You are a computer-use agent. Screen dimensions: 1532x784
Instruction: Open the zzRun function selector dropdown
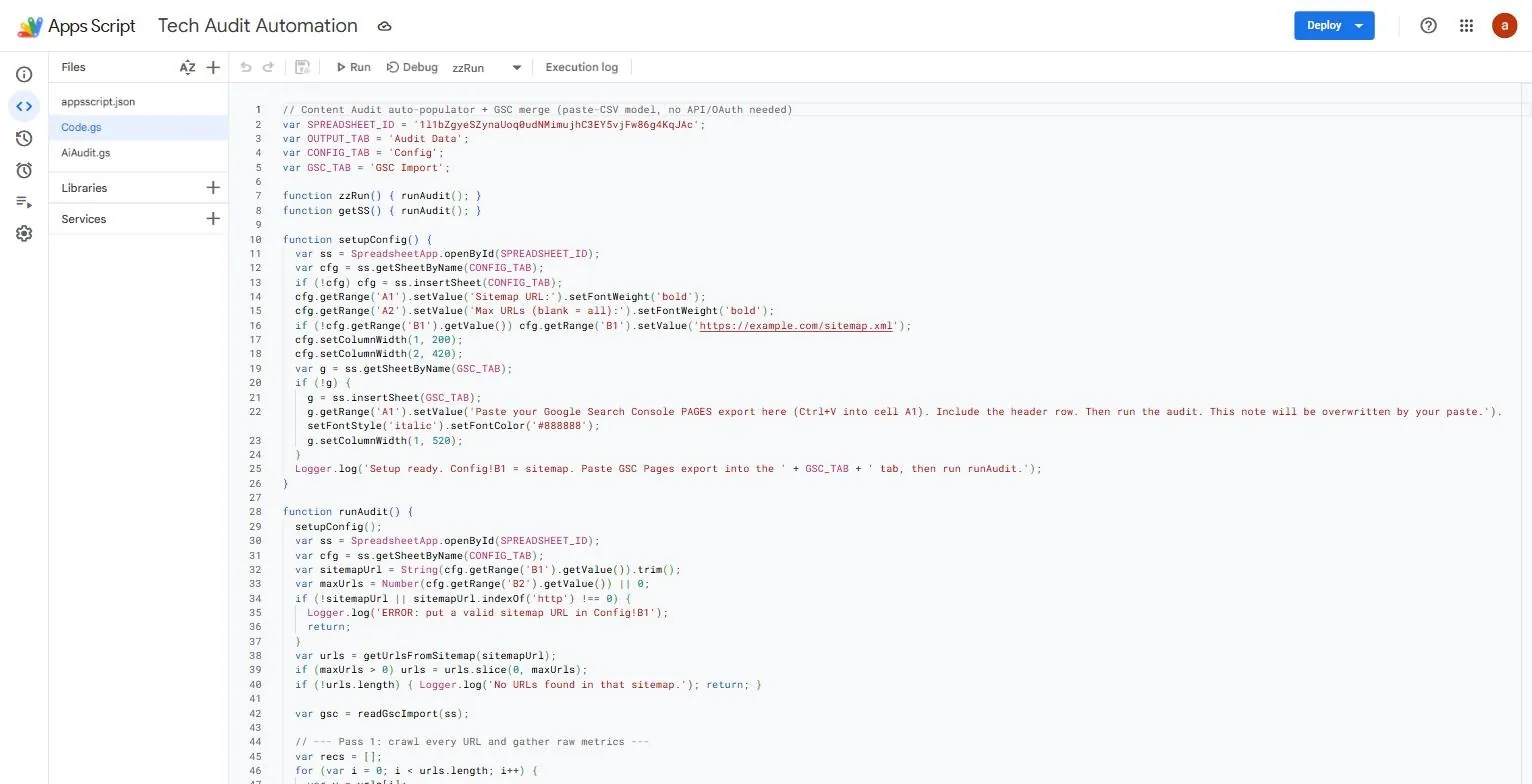coord(487,68)
